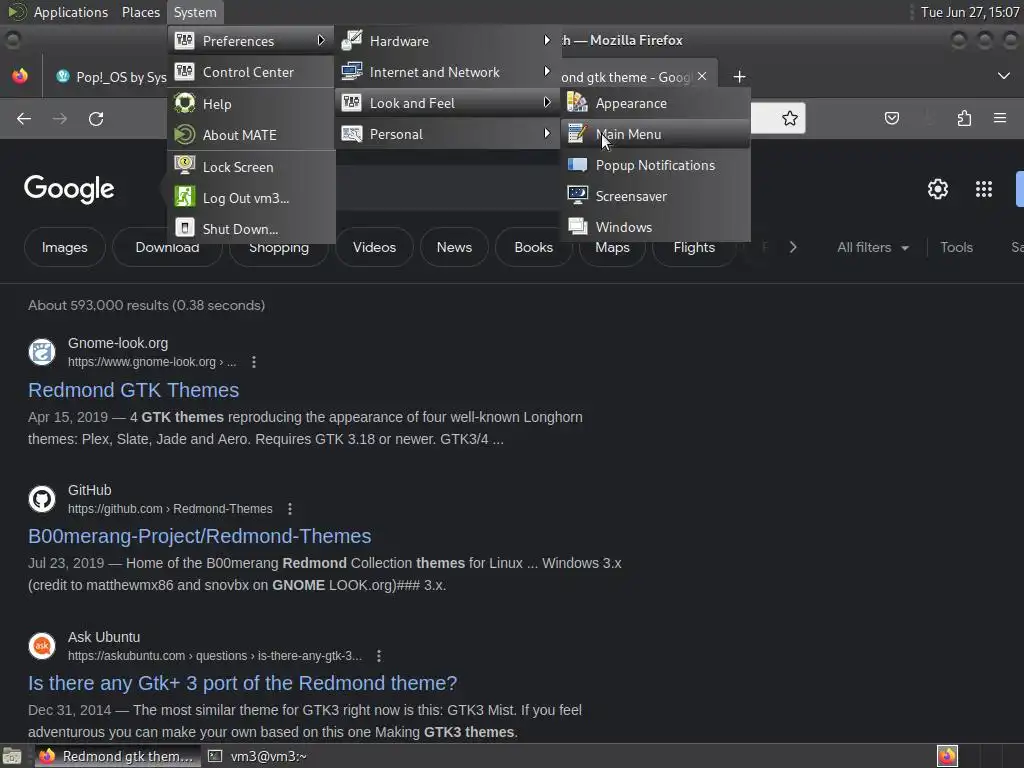Close the Redmond gtk theme tab
Screen dimensions: 1024x768
(x=702, y=76)
